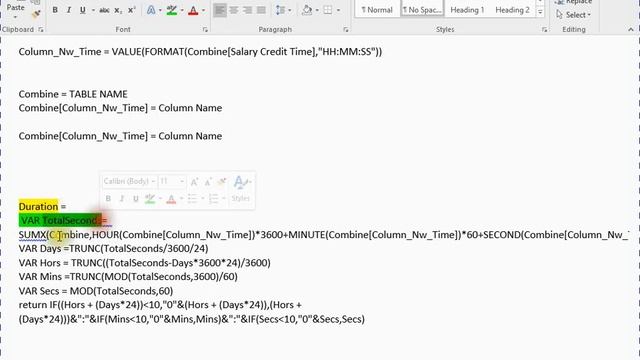Image resolution: width=640 pixels, height=360 pixels.
Task: Apply Strikethrough formatting
Action: point(104,10)
